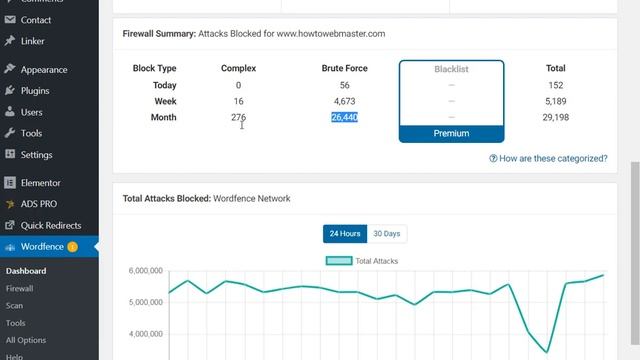Viewport: 640px width, 360px height.
Task: Click the Month row label
Action: tap(163, 117)
